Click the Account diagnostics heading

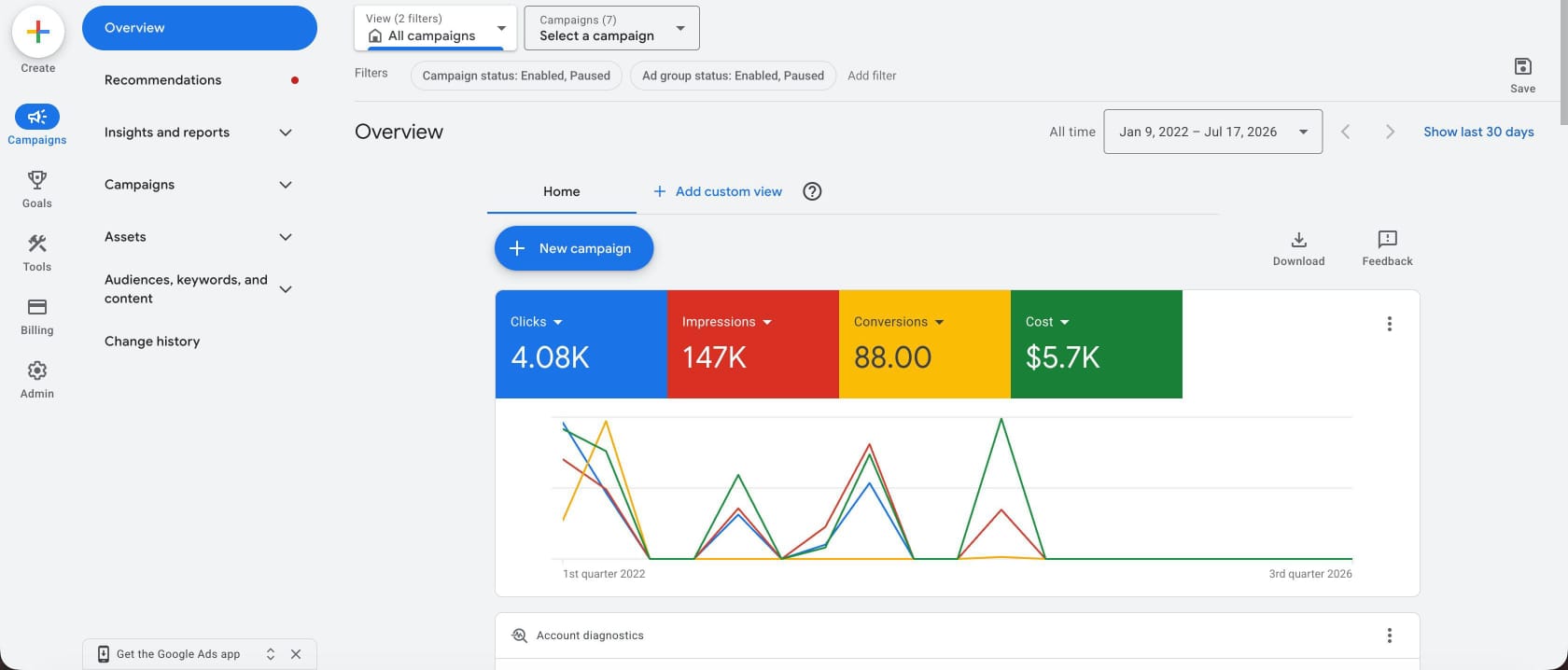pos(590,635)
